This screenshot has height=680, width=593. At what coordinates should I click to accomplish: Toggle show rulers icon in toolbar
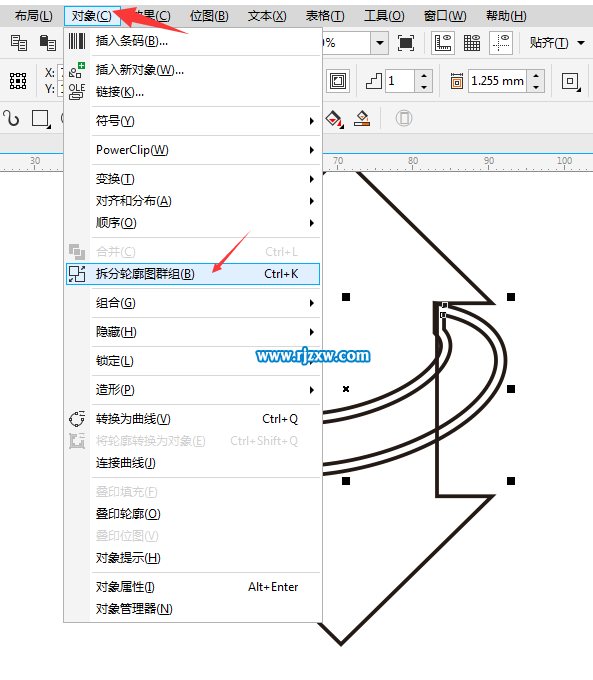click(443, 43)
